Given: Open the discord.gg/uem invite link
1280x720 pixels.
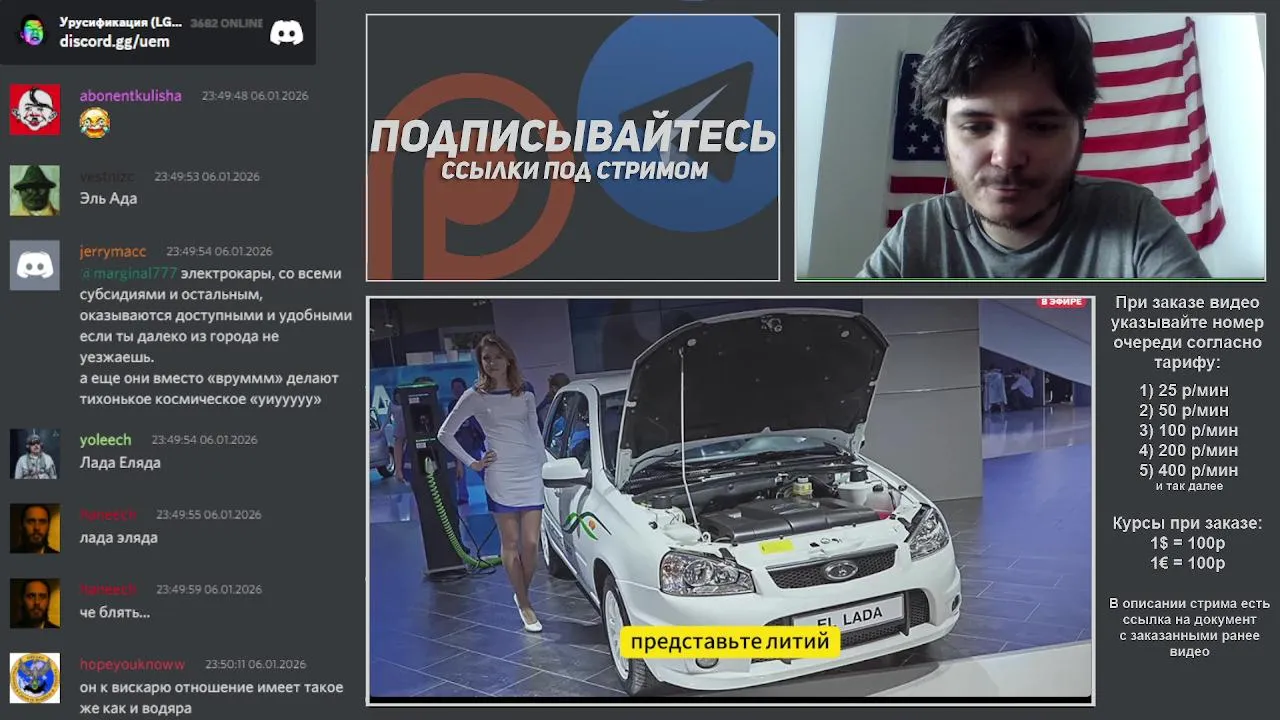Looking at the screenshot, I should pyautogui.click(x=114, y=41).
